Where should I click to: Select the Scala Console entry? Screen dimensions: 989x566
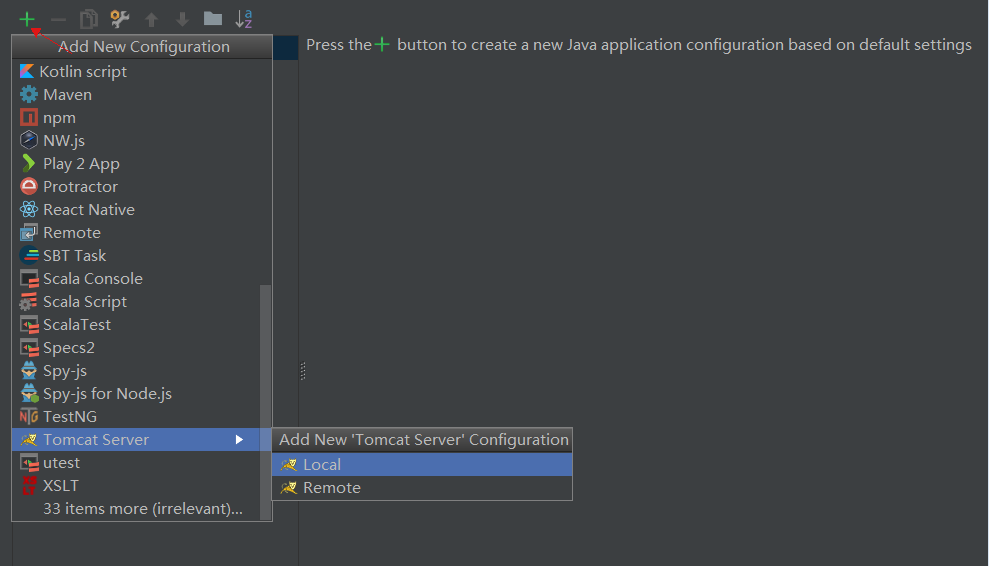click(x=136, y=278)
